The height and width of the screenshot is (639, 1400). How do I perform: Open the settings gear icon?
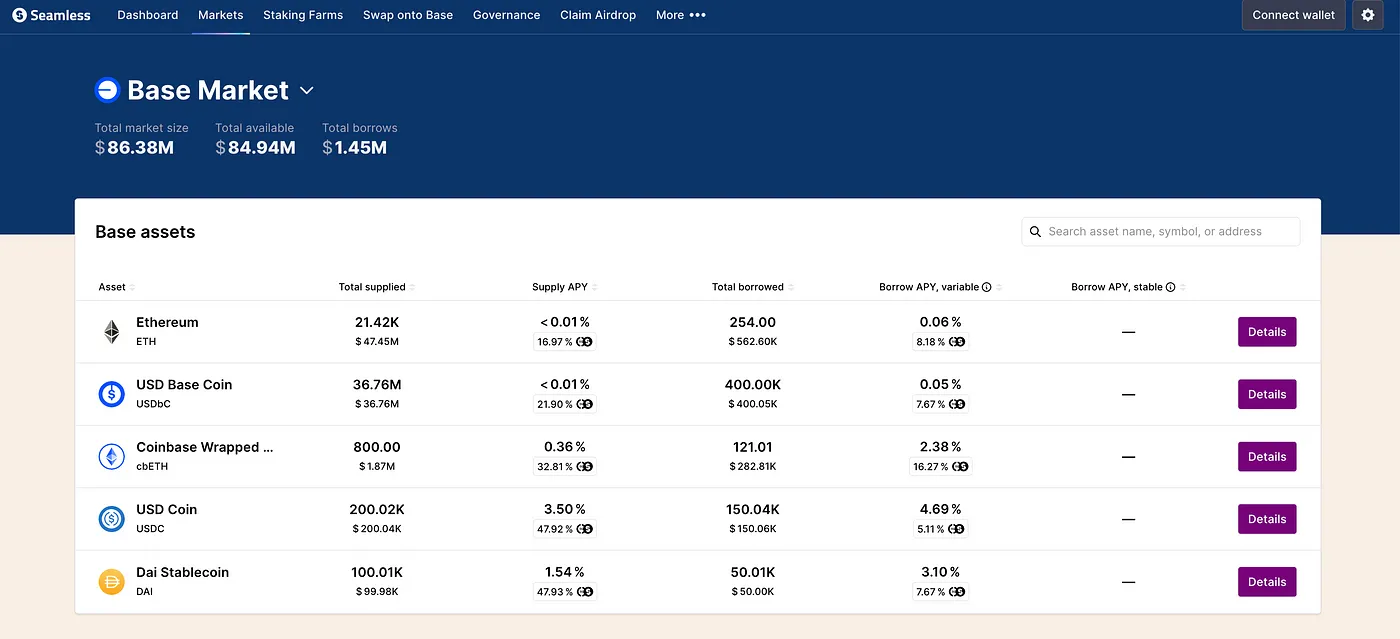click(1368, 15)
